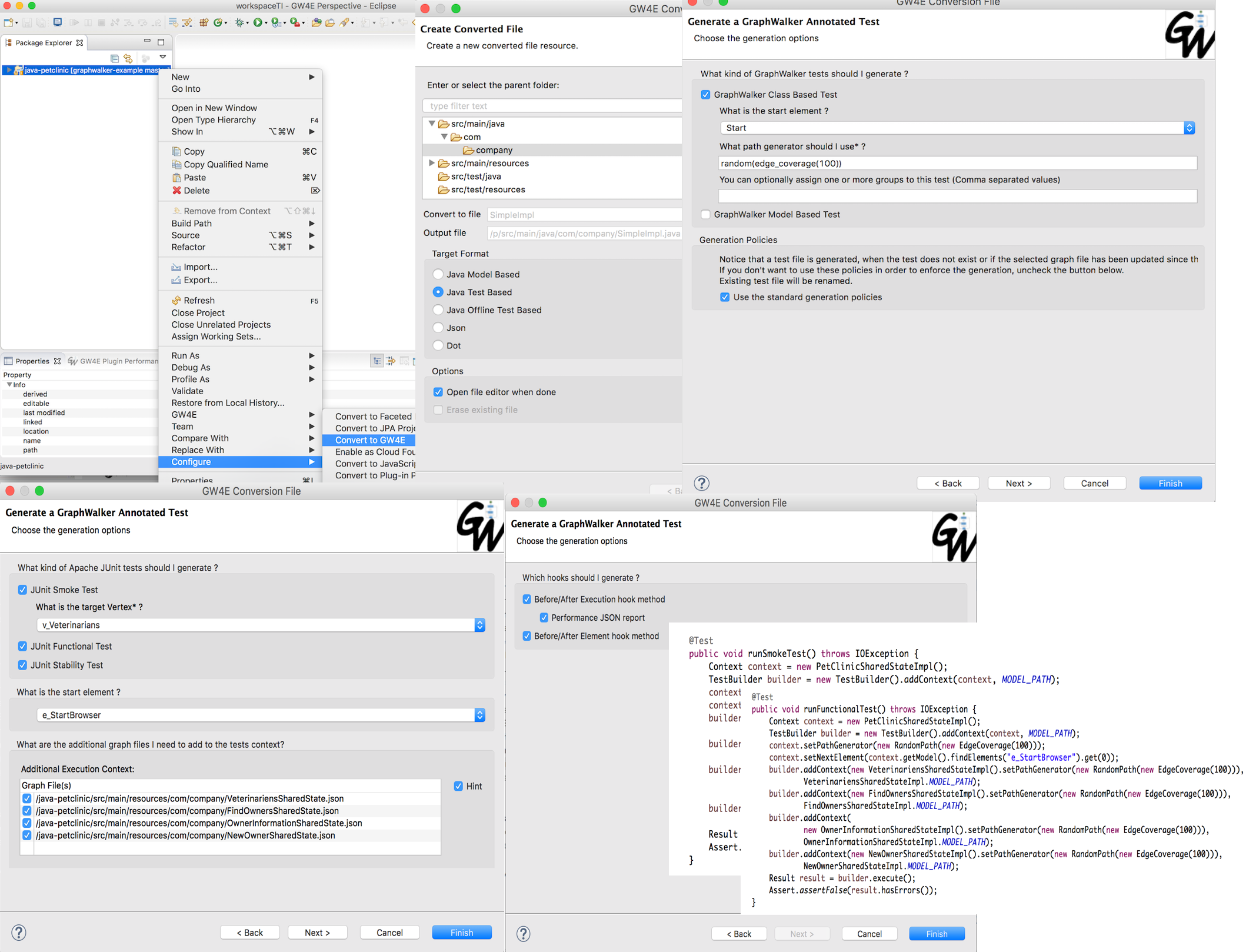This screenshot has height=952, width=1246.
Task: Click the Use Step Filters toolbar icon
Action: pyautogui.click(x=187, y=23)
